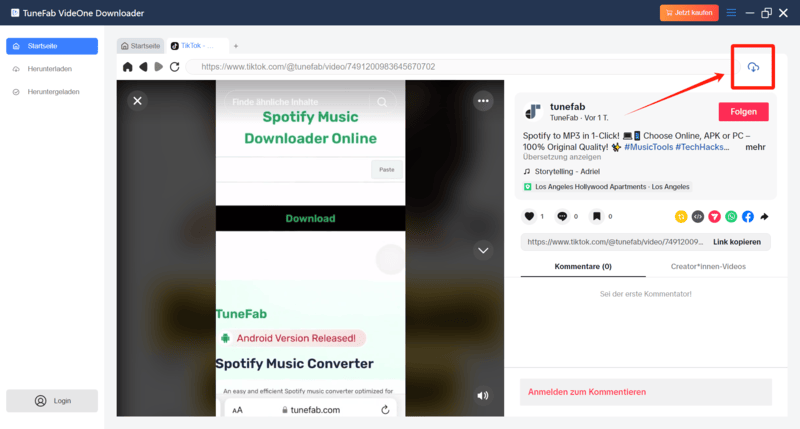This screenshot has height=429, width=800.
Task: Mute the video with the speaker icon
Action: click(483, 395)
